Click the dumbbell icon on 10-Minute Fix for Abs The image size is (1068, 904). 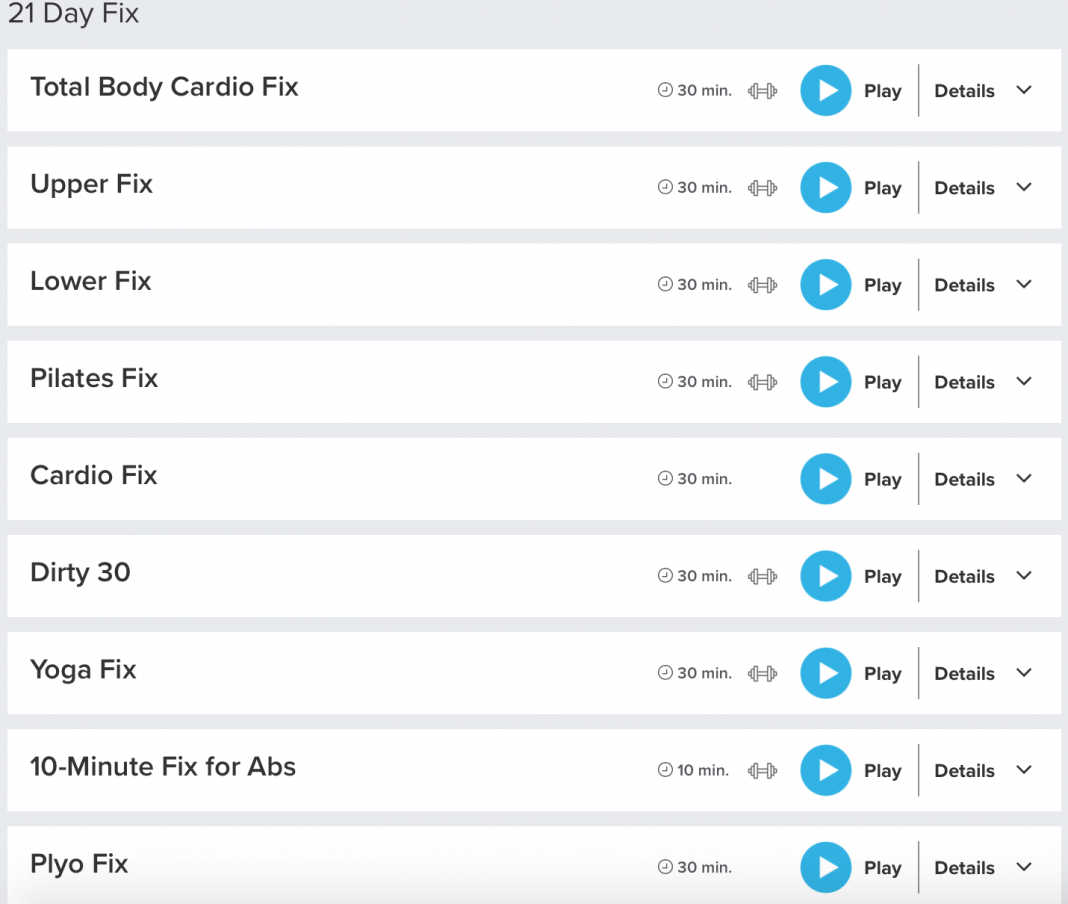point(762,770)
